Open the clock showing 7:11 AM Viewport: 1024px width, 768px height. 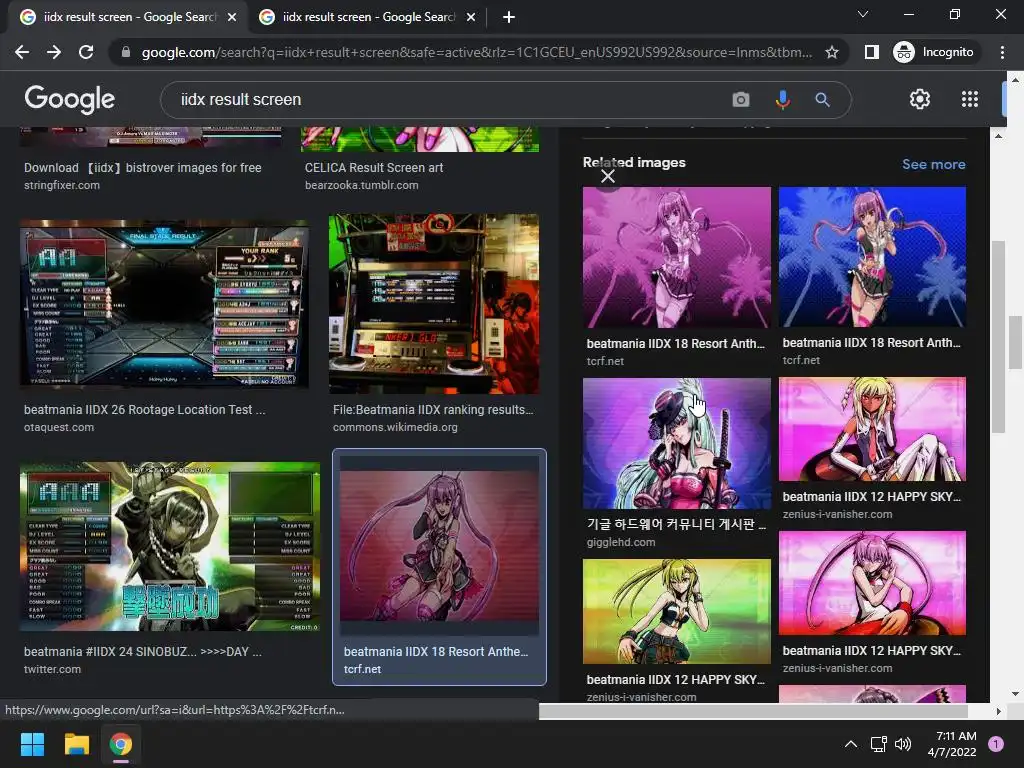(x=952, y=744)
